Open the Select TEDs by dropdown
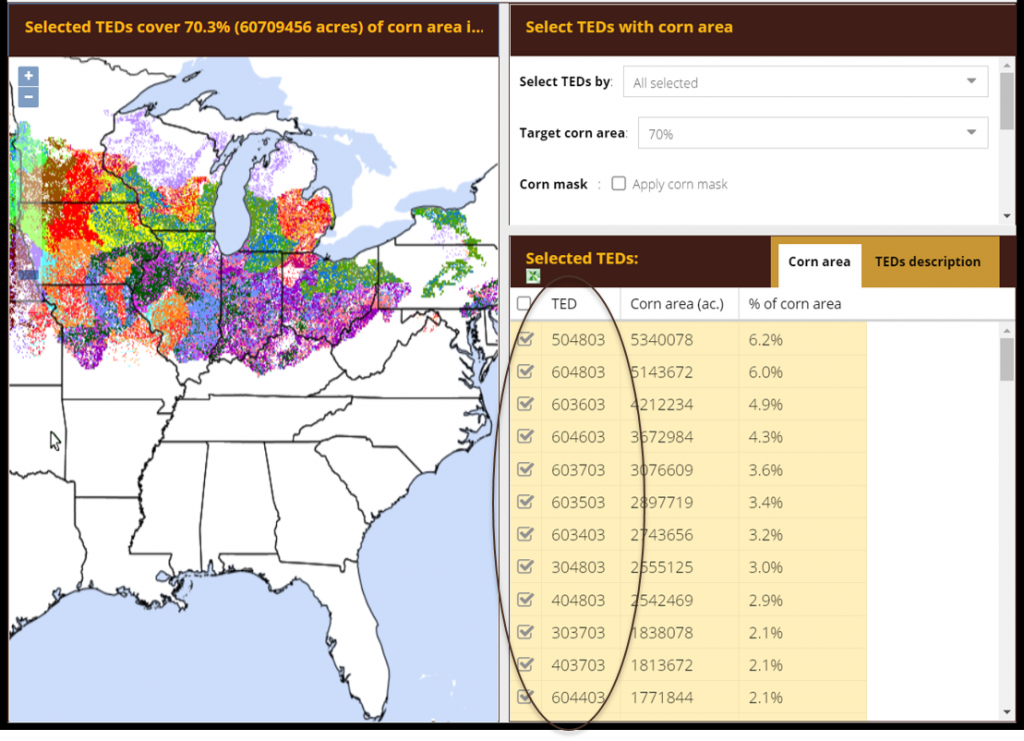This screenshot has height=741, width=1024. (x=805, y=83)
